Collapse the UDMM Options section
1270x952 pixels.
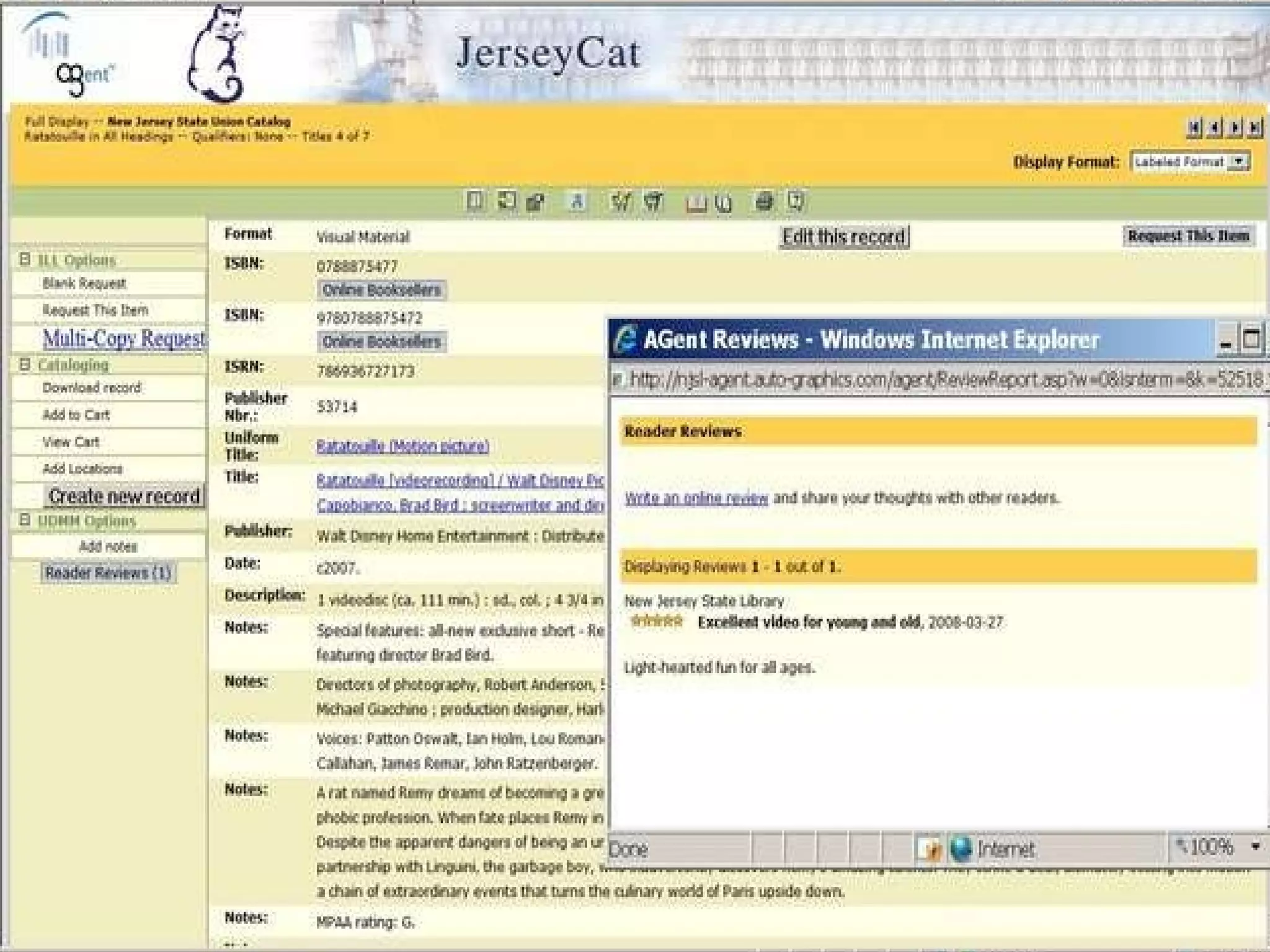click(x=25, y=519)
